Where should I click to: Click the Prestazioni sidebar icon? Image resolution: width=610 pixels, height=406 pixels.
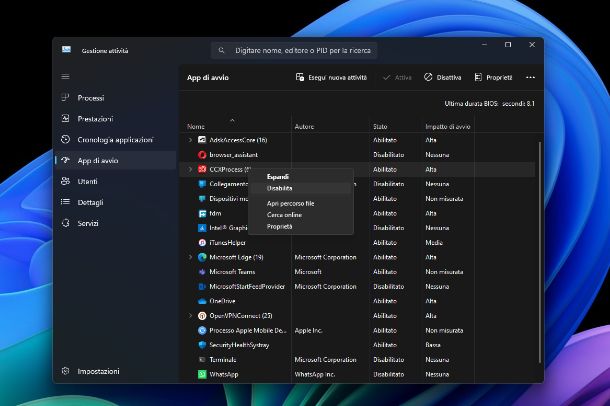[65, 119]
